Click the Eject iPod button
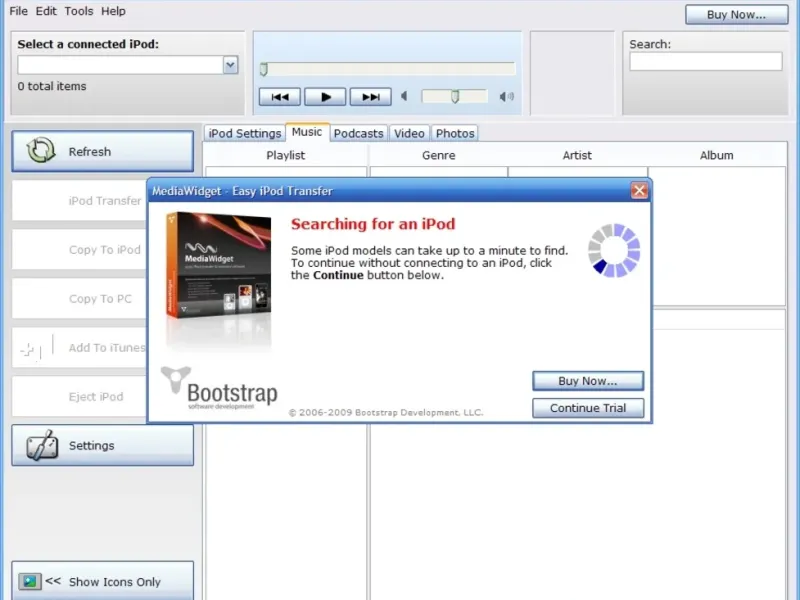Viewport: 800px width, 600px height. [x=79, y=396]
